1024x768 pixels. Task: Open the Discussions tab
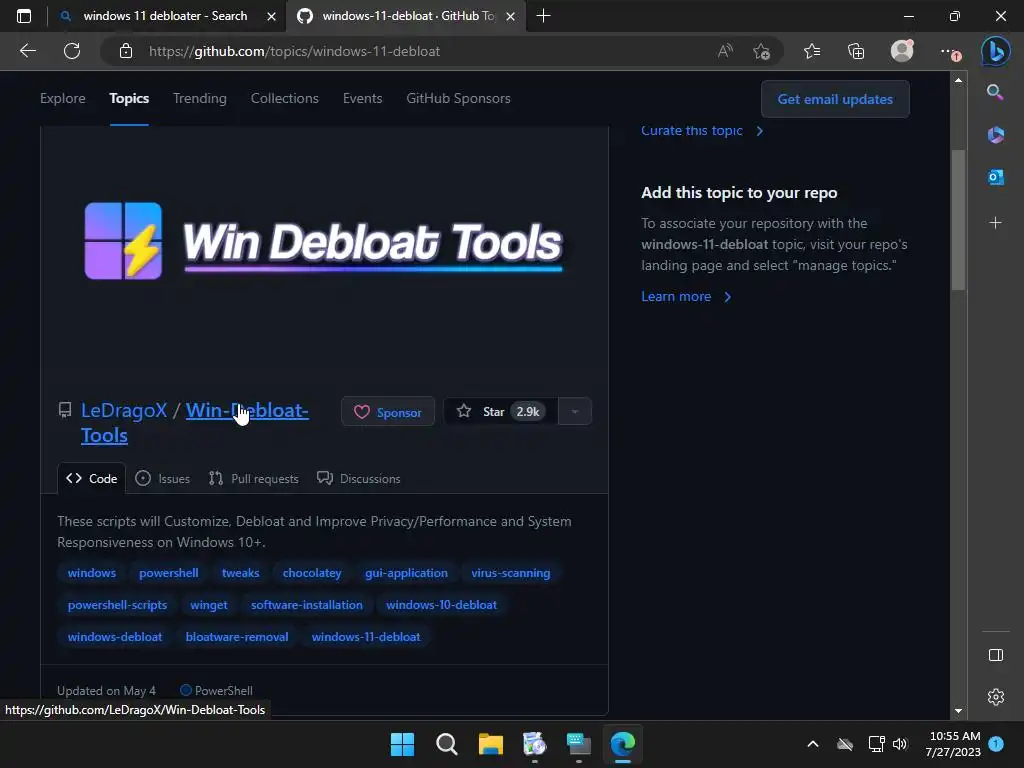point(359,479)
